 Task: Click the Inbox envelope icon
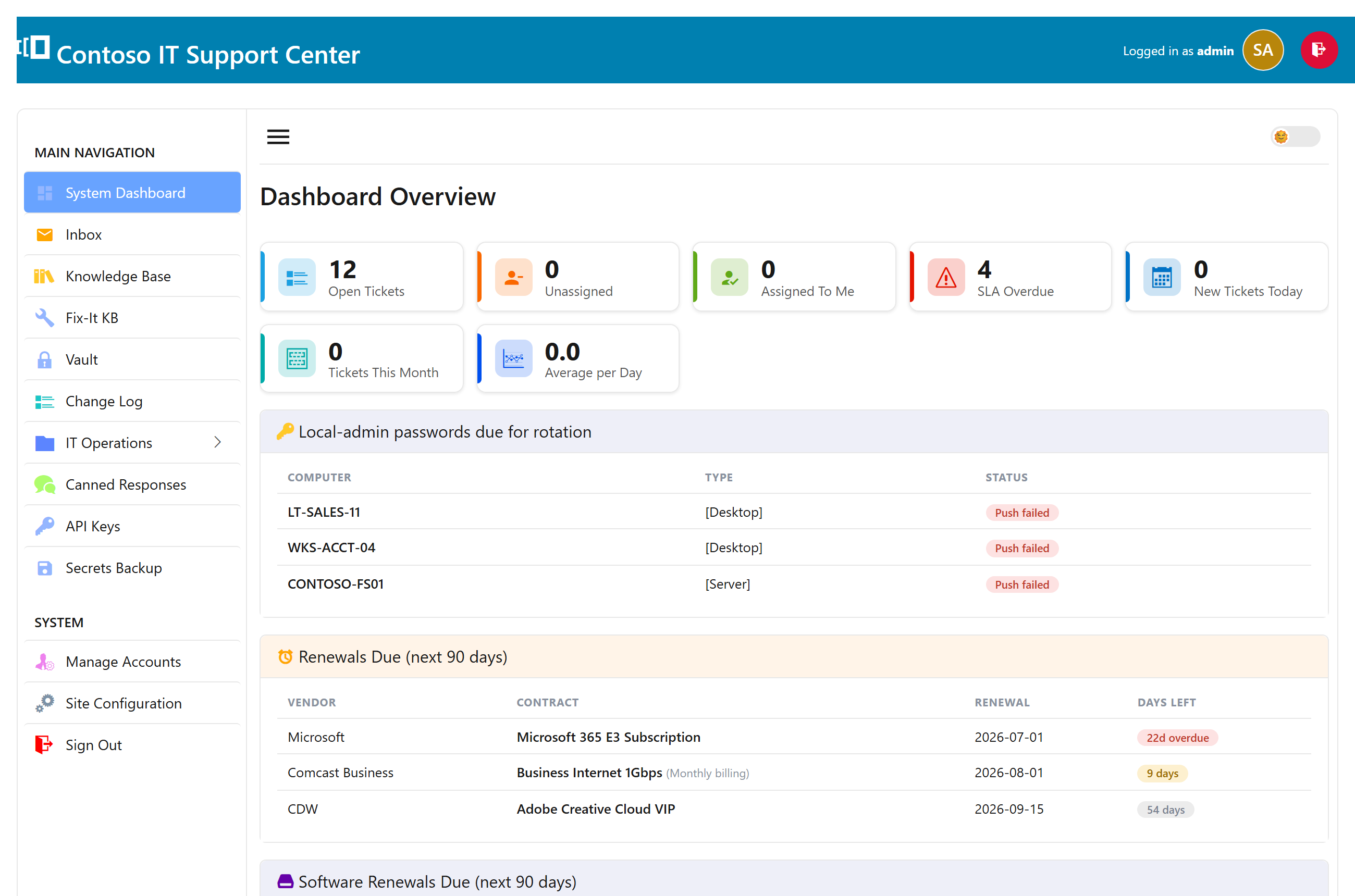click(45, 235)
